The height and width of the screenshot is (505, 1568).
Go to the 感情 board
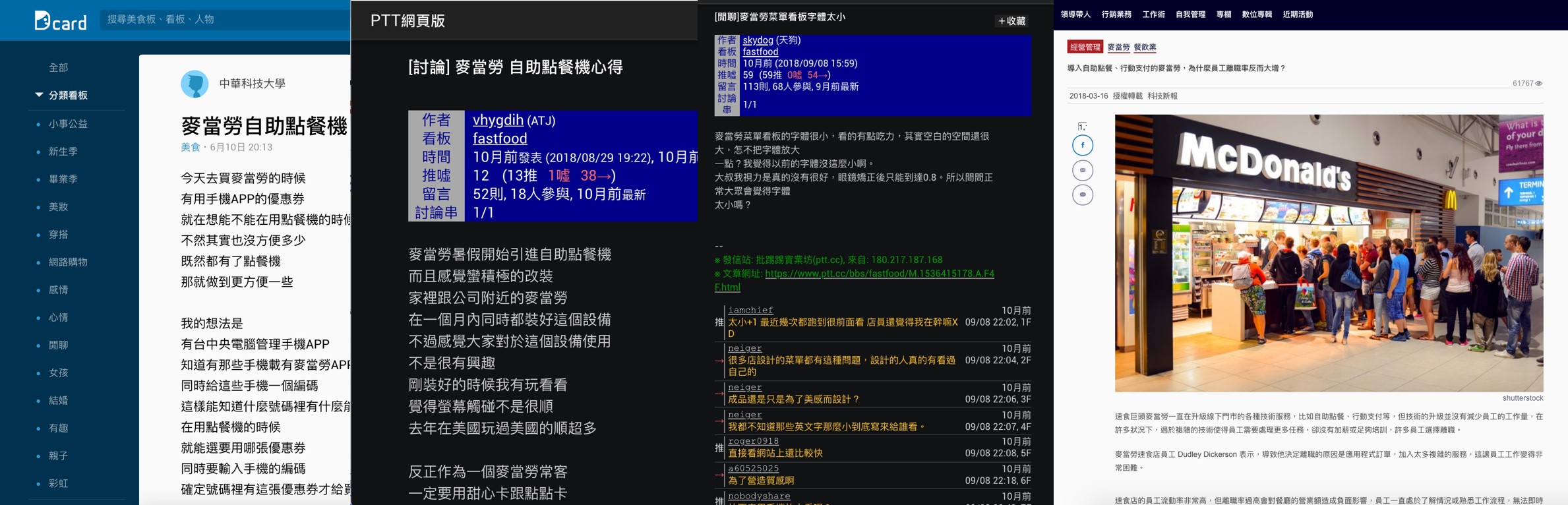(x=58, y=290)
